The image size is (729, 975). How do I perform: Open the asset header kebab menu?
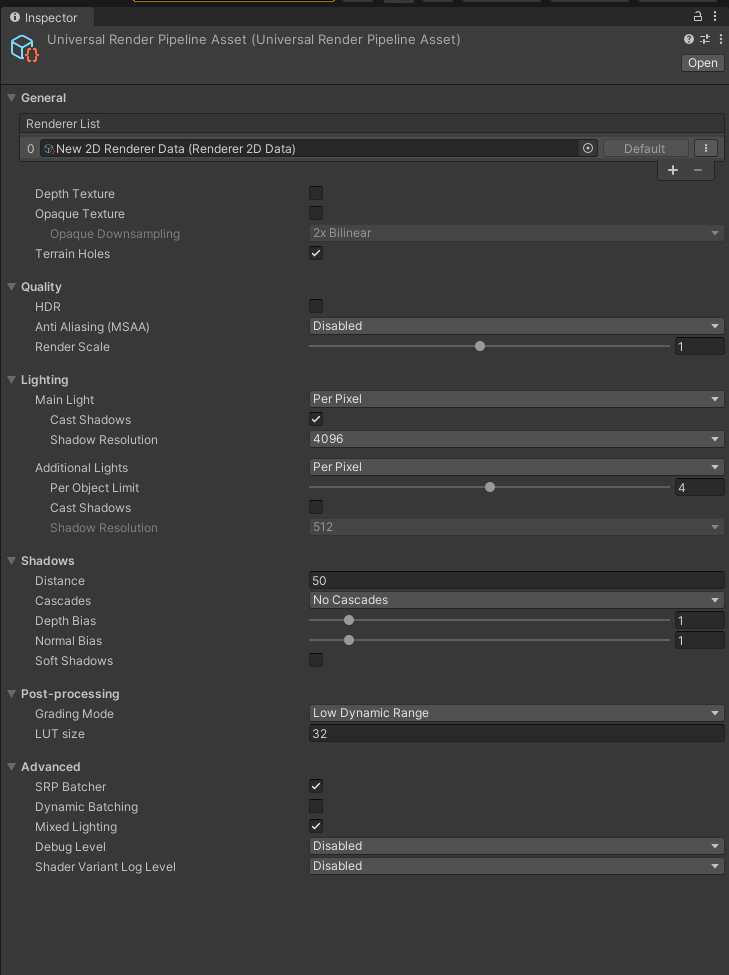720,39
